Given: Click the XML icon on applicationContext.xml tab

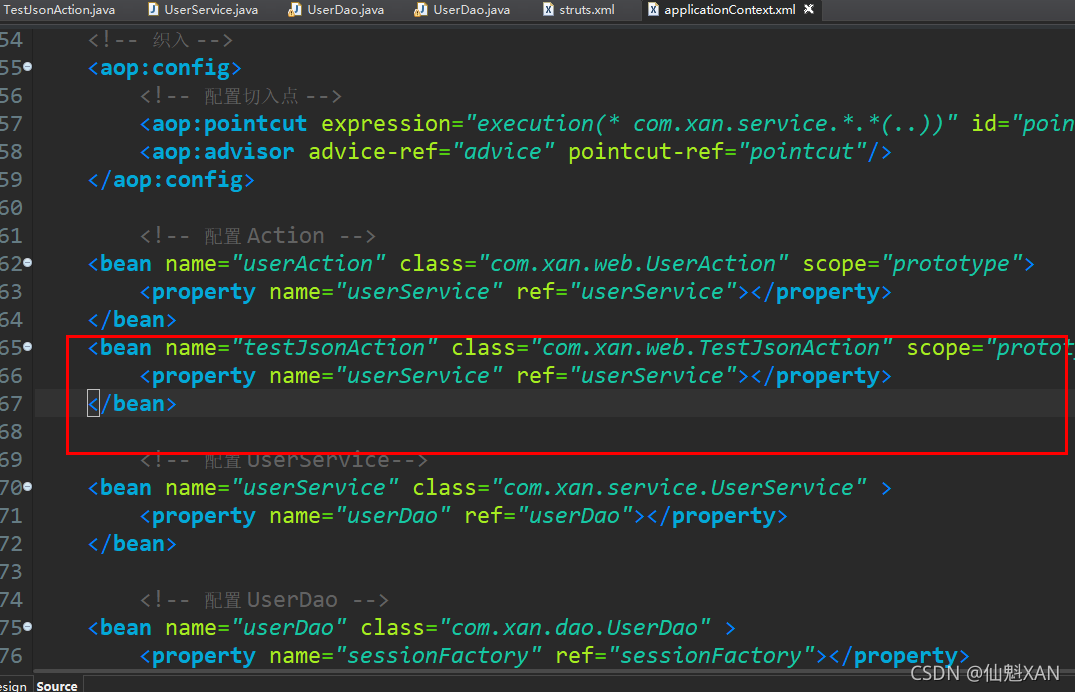Looking at the screenshot, I should point(655,10).
